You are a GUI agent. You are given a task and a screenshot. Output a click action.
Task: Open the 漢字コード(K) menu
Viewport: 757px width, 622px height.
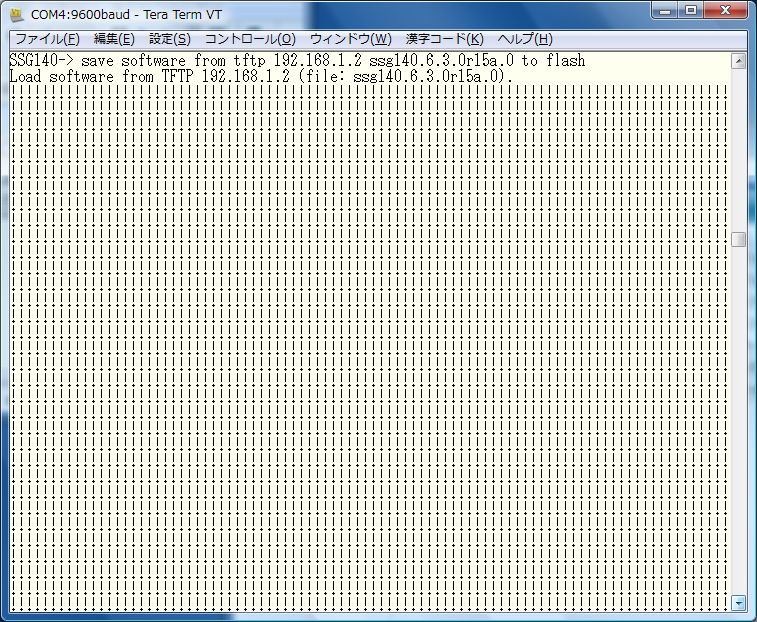pyautogui.click(x=445, y=39)
